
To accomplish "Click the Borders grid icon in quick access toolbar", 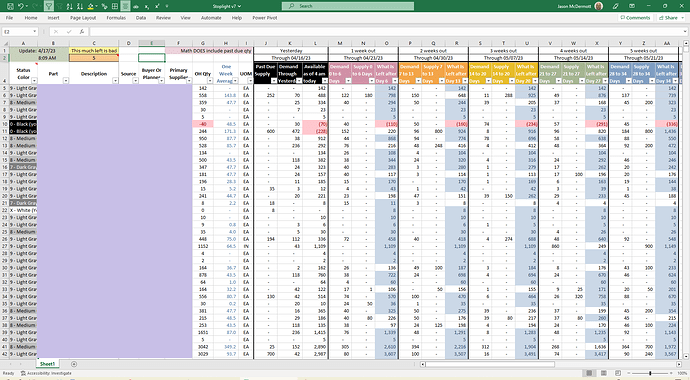I will [x=115, y=6].
